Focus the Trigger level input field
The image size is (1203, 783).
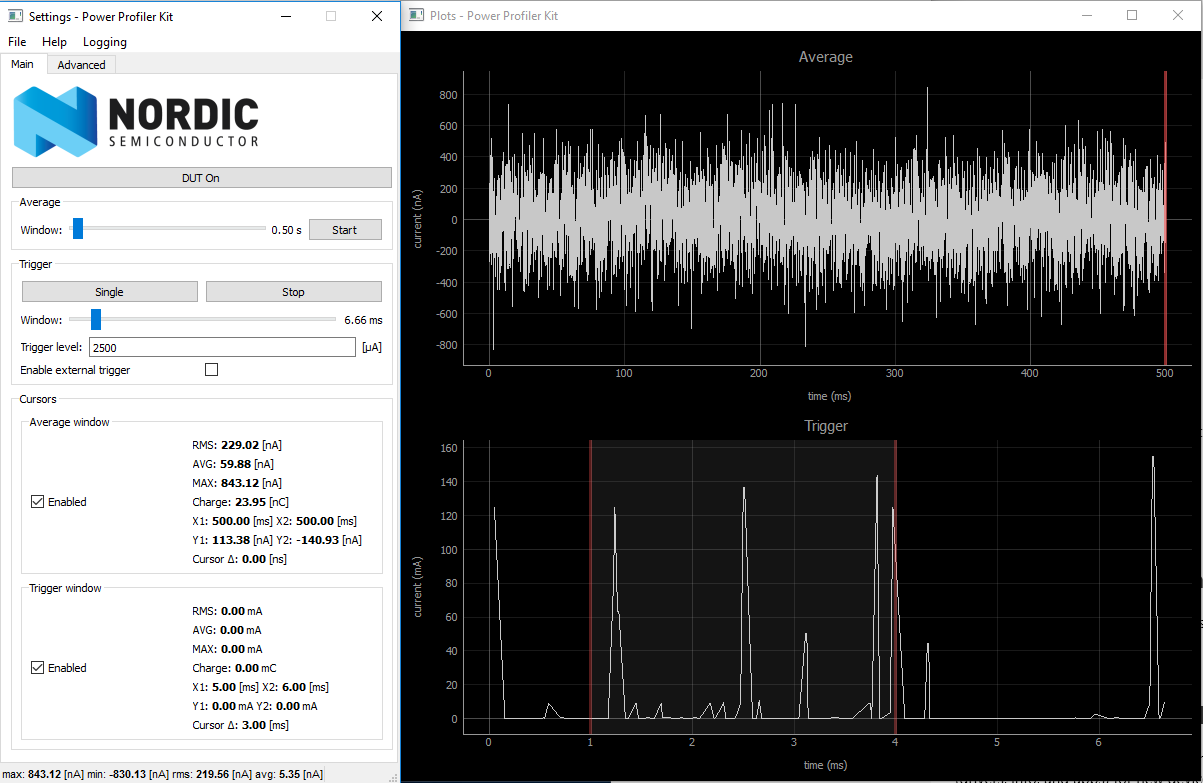pyautogui.click(x=222, y=347)
